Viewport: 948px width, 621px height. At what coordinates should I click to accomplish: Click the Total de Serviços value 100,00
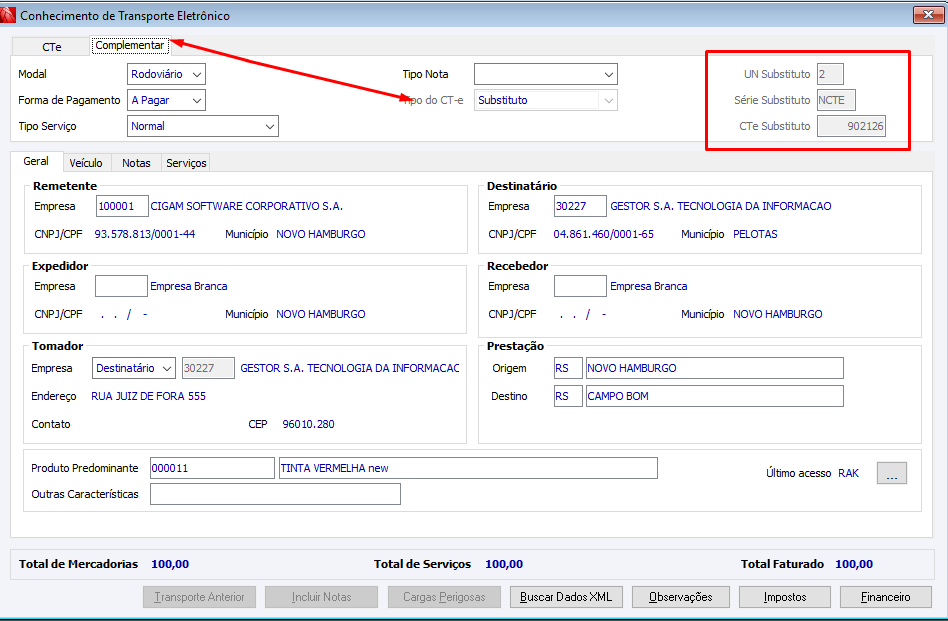(504, 564)
